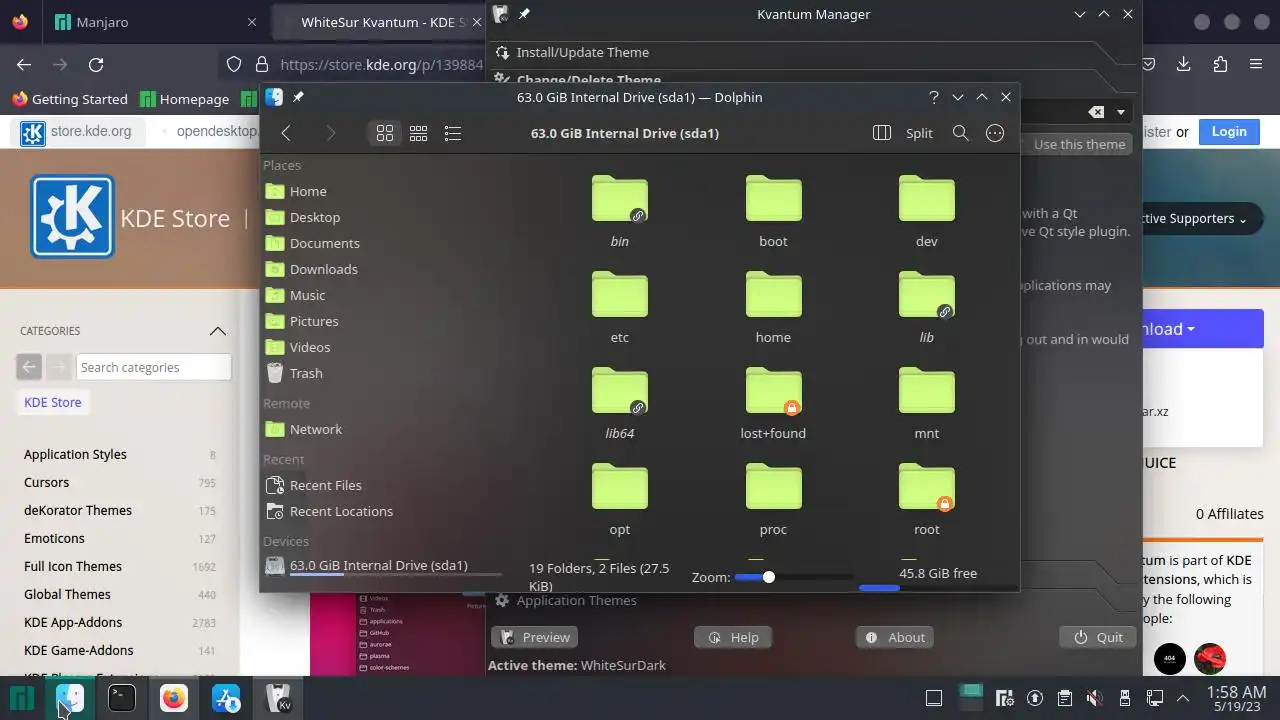The image size is (1280, 720).
Task: Open the Kvantum theme selection dropdown arrow
Action: coord(1121,112)
